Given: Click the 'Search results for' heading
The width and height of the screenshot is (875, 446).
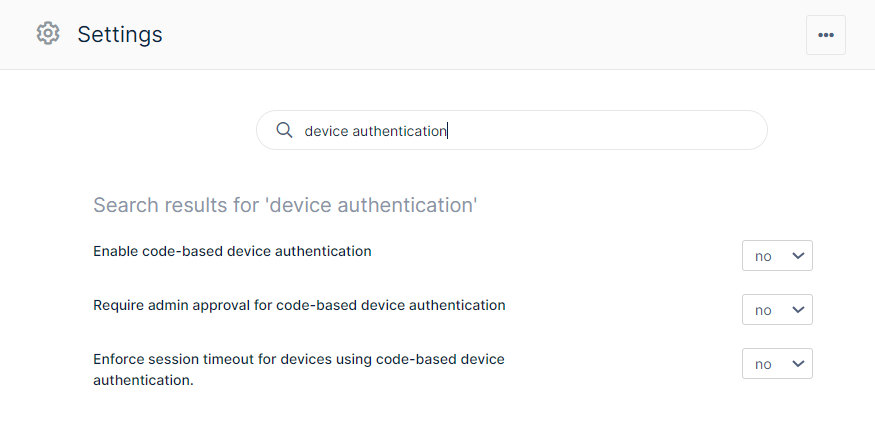Looking at the screenshot, I should (285, 206).
